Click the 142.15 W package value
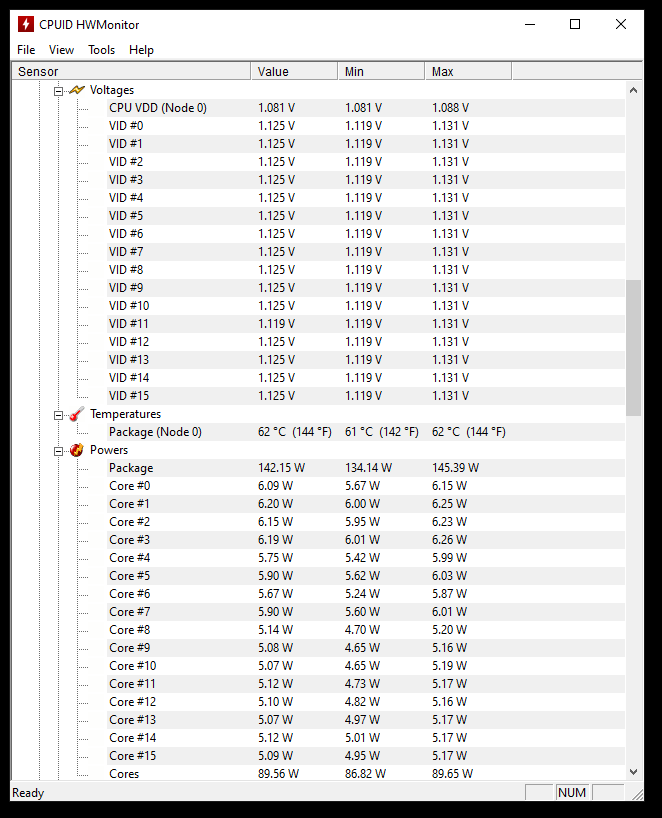662x818 pixels. 281,468
